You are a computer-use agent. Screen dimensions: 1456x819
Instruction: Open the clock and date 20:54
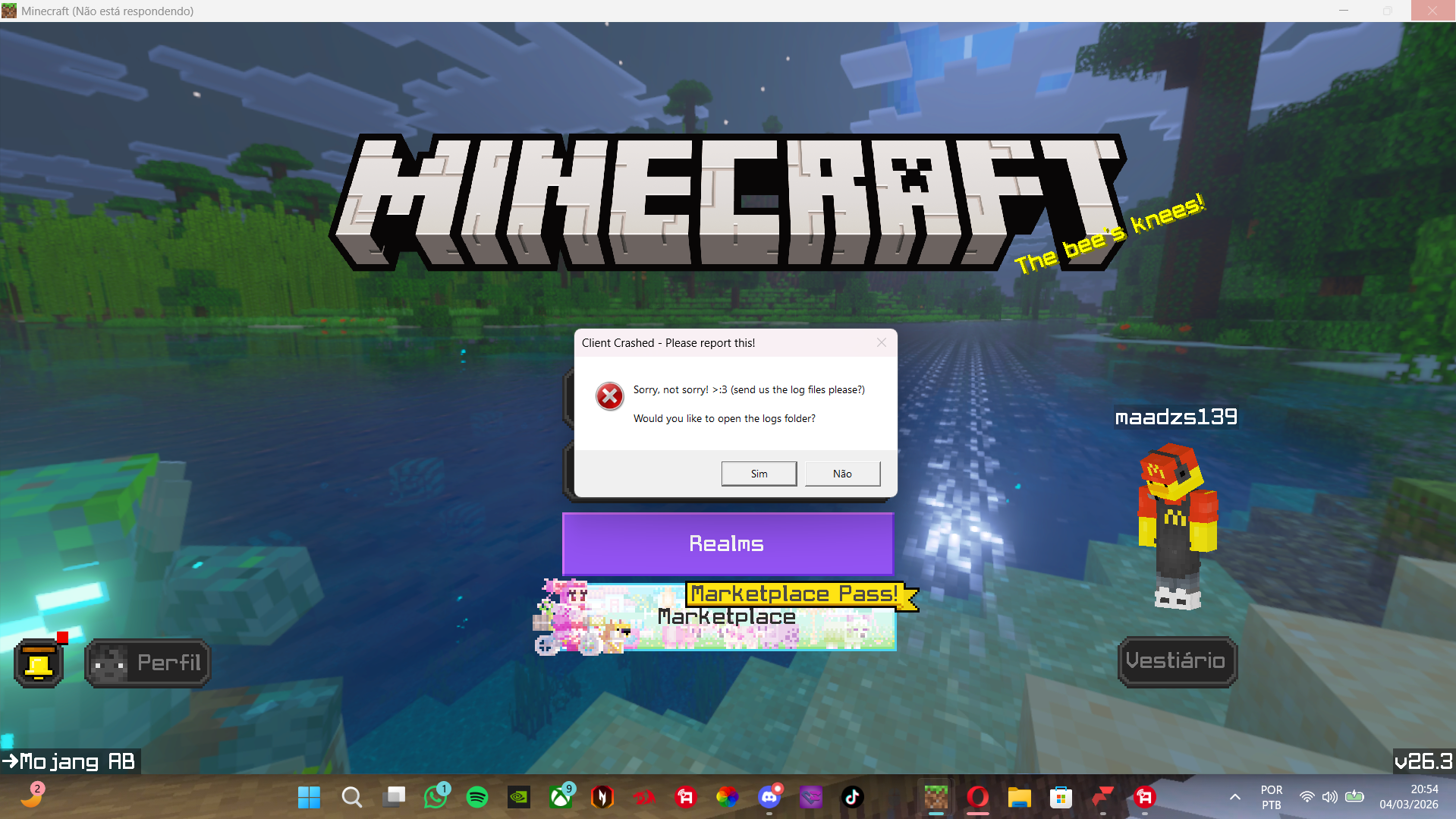click(x=1409, y=797)
